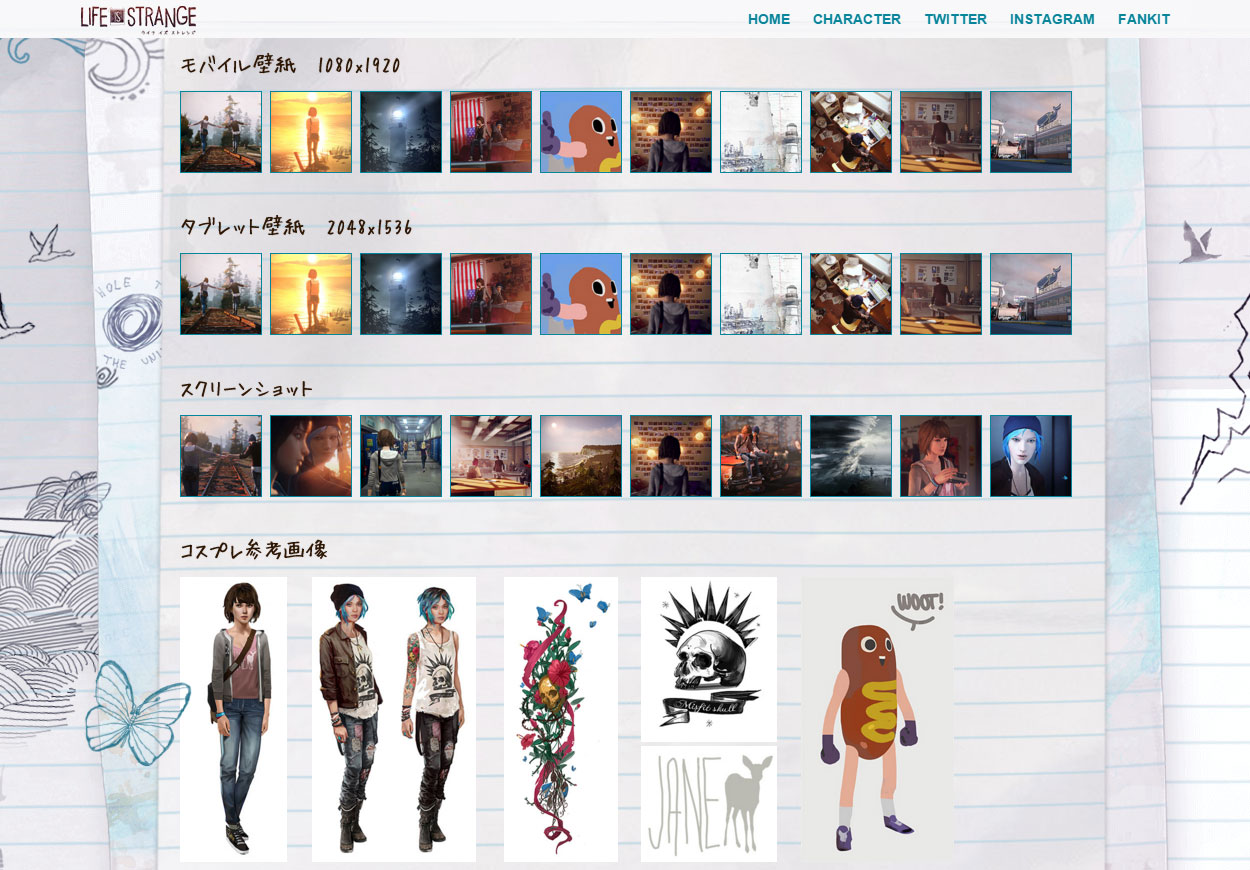1250x870 pixels.
Task: Open tablet wallpaper hotdog man thumbs-up thumbnail
Action: 581,294
